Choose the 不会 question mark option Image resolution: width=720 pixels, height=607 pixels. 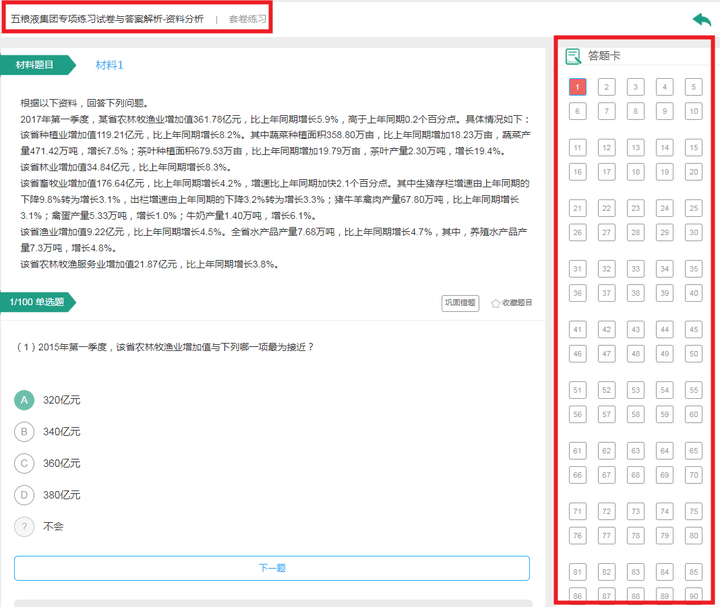pos(24,527)
